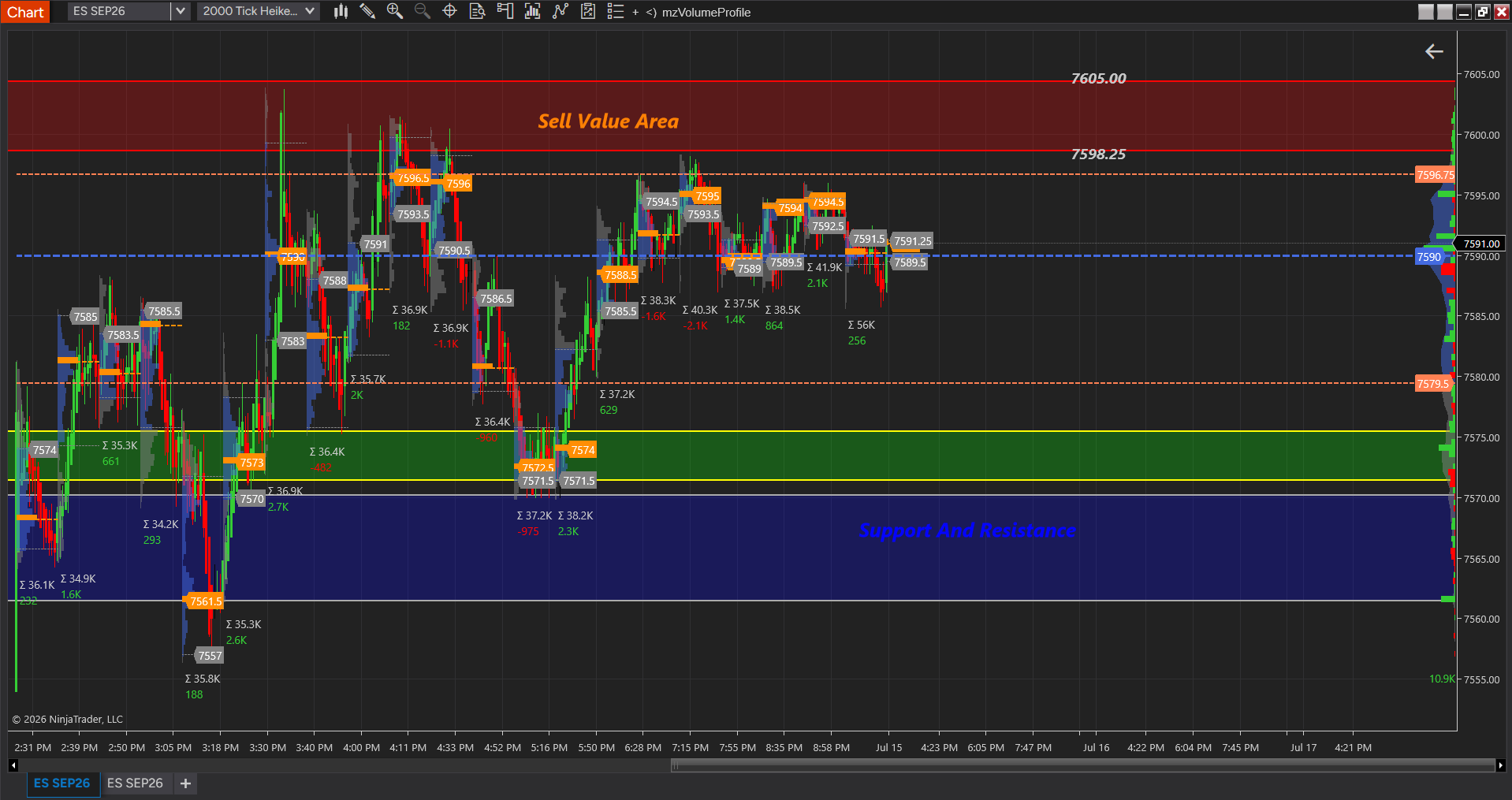Open the bar chart style icon
Image resolution: width=1512 pixels, height=800 pixels.
click(341, 11)
